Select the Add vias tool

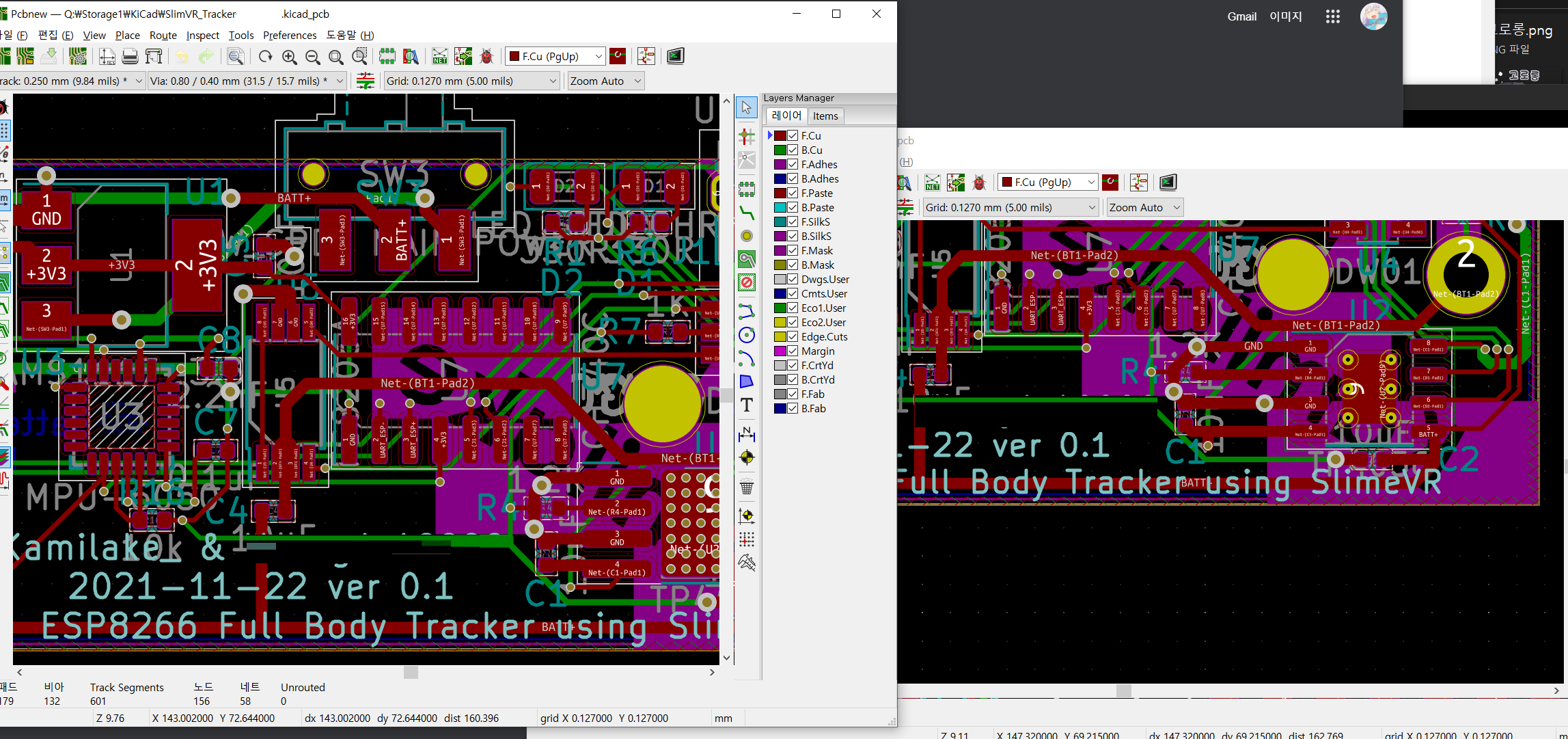(747, 237)
